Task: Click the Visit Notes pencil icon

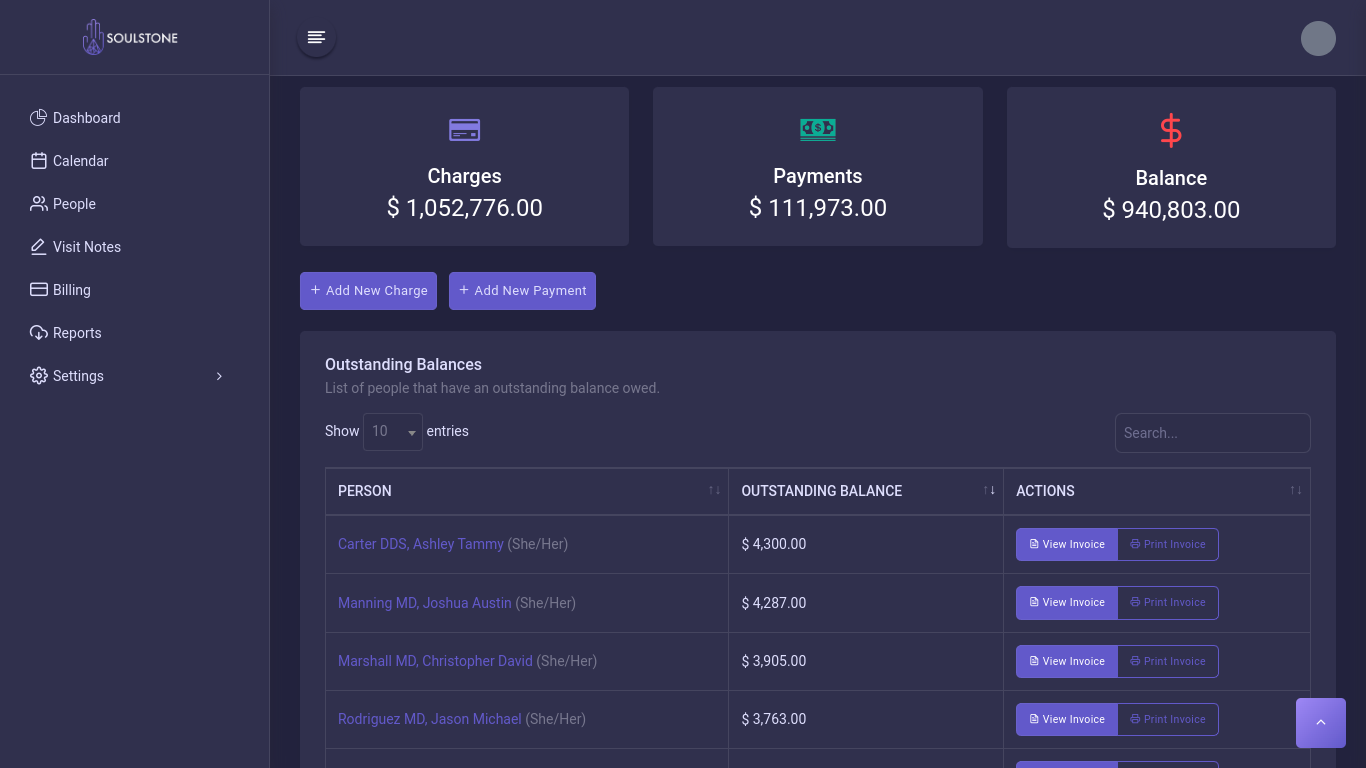Action: point(39,247)
